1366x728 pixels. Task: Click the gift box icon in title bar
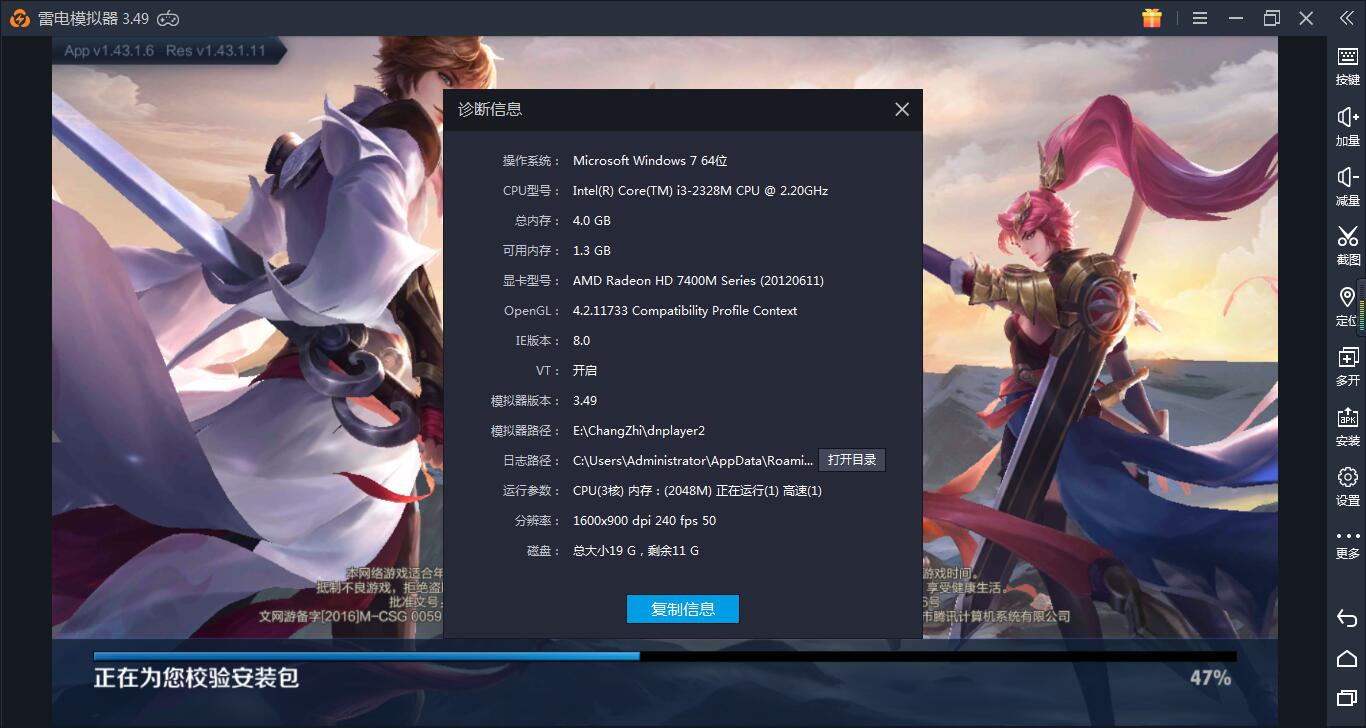click(1152, 18)
